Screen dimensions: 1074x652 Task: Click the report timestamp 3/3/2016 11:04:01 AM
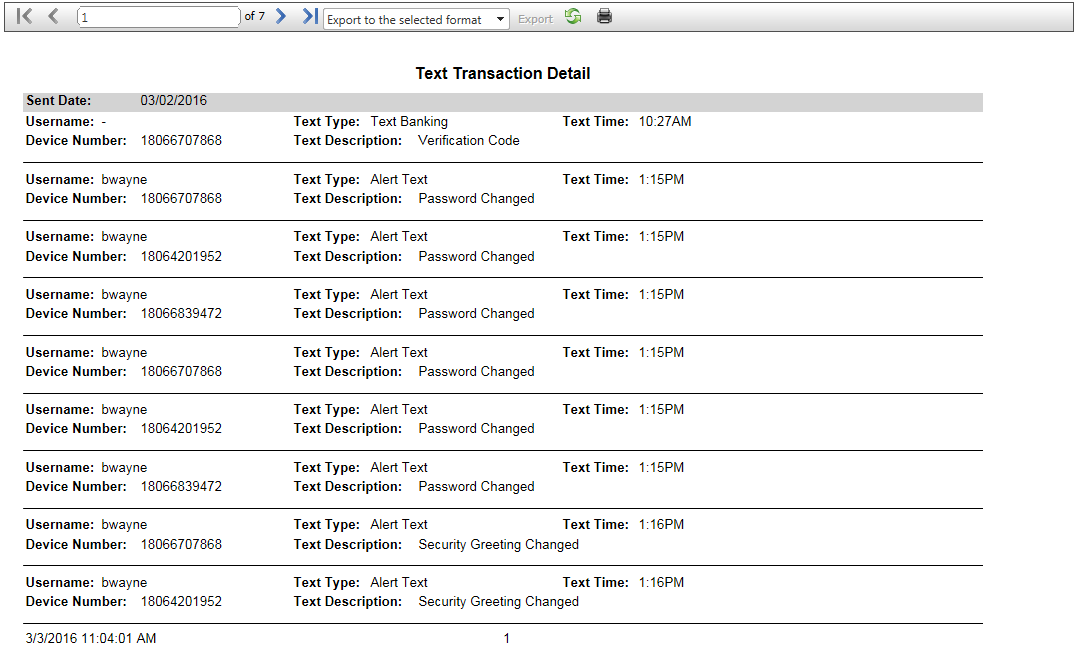click(91, 638)
